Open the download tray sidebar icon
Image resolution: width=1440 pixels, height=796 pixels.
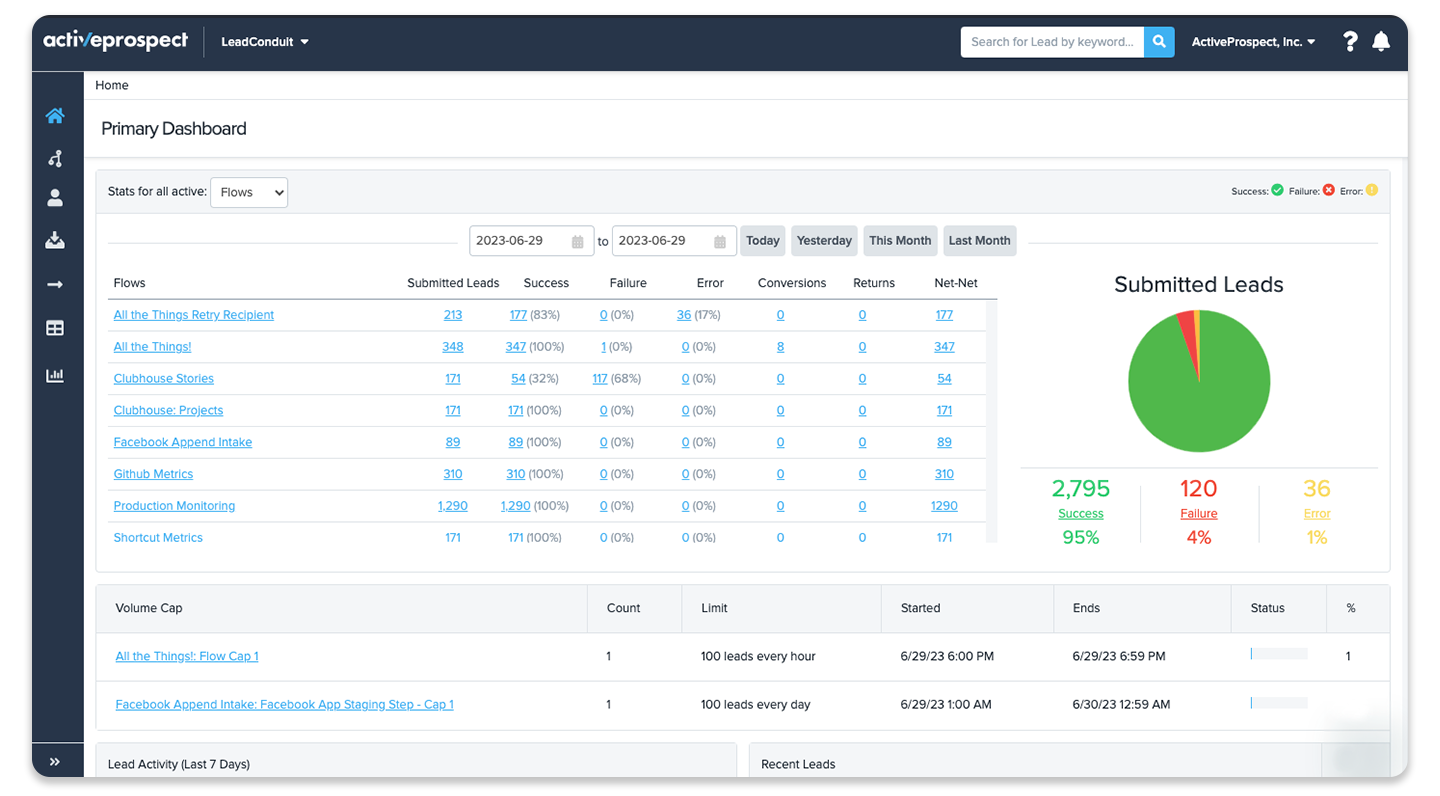[x=55, y=240]
